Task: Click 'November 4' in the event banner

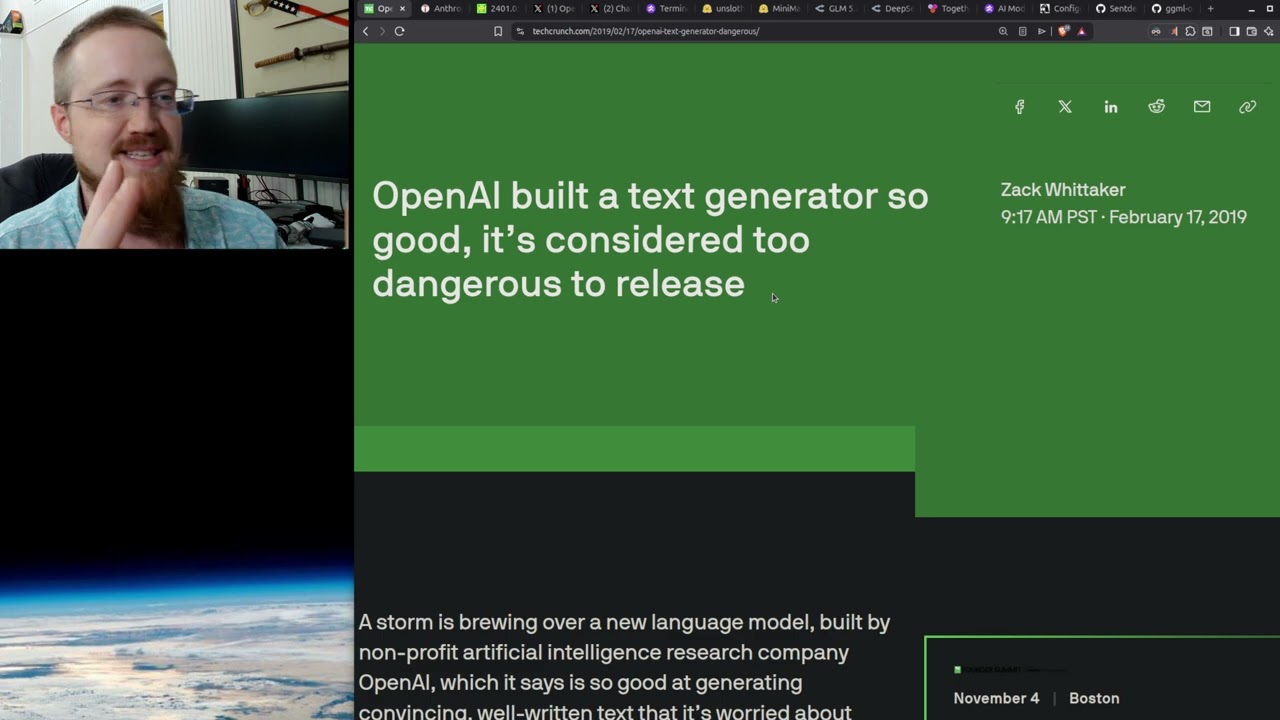Action: [x=996, y=698]
